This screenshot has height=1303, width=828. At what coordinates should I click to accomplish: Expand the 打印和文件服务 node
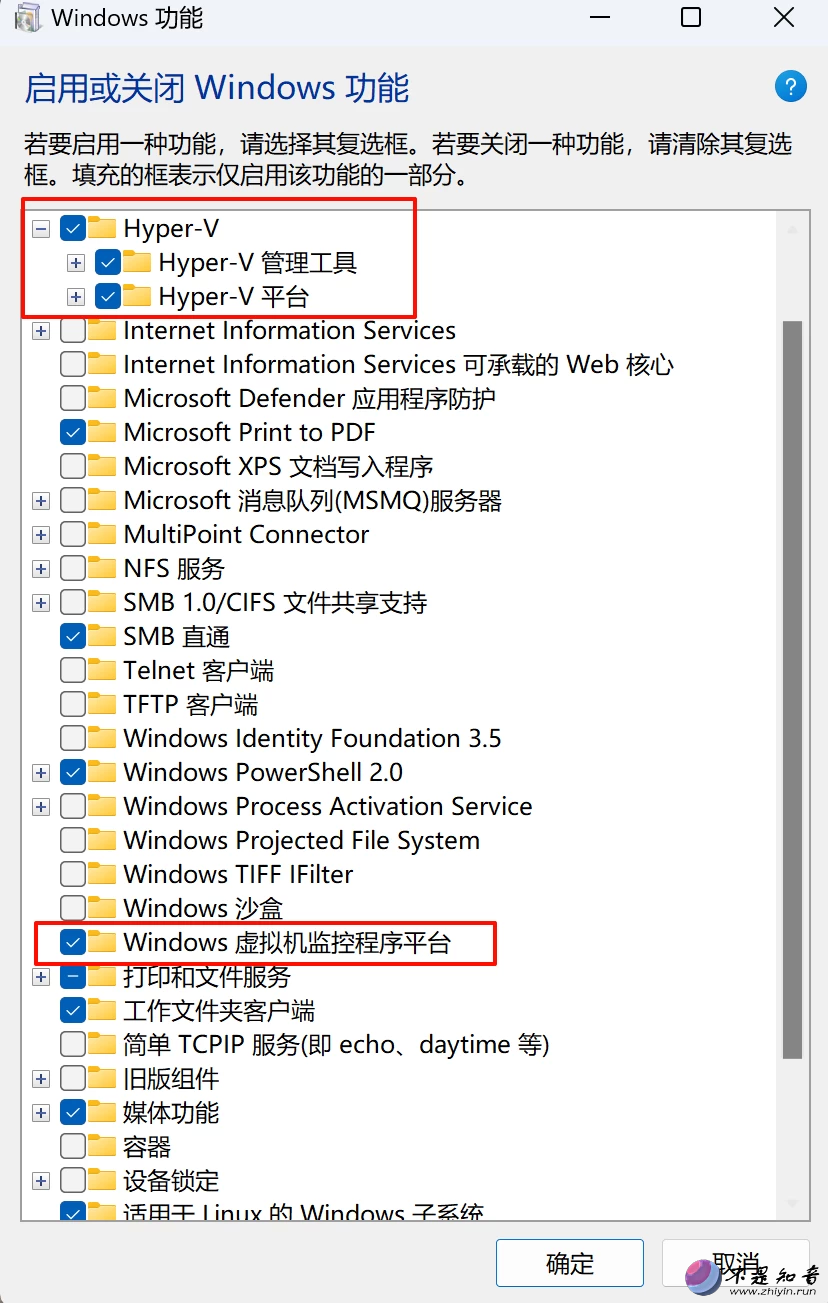pos(41,977)
